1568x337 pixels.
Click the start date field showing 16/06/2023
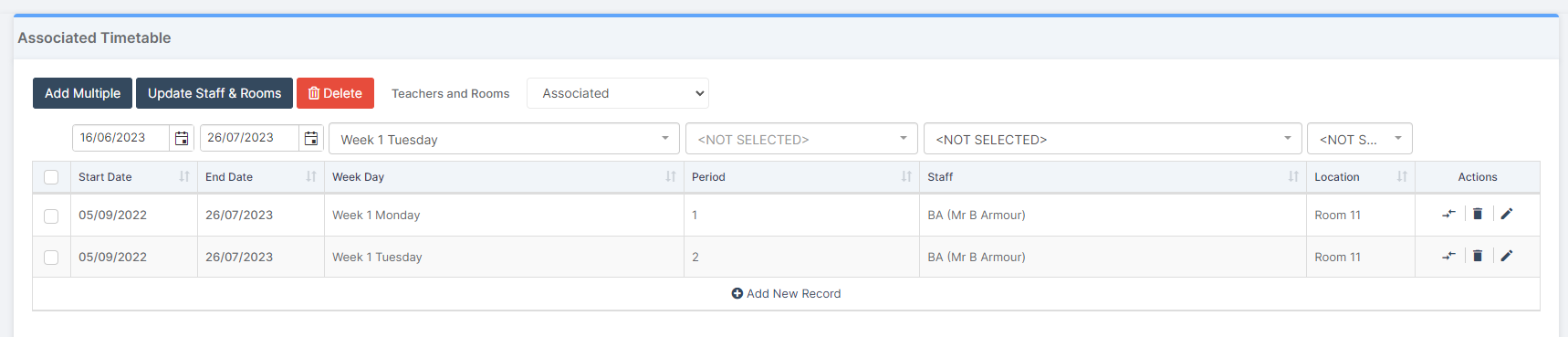(120, 138)
